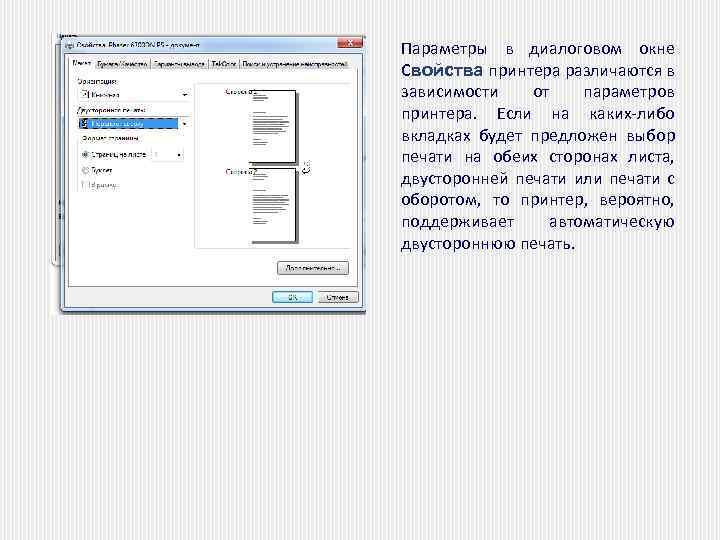The image size is (720, 540).
Task: Confirm with the OK button
Action: point(292,298)
